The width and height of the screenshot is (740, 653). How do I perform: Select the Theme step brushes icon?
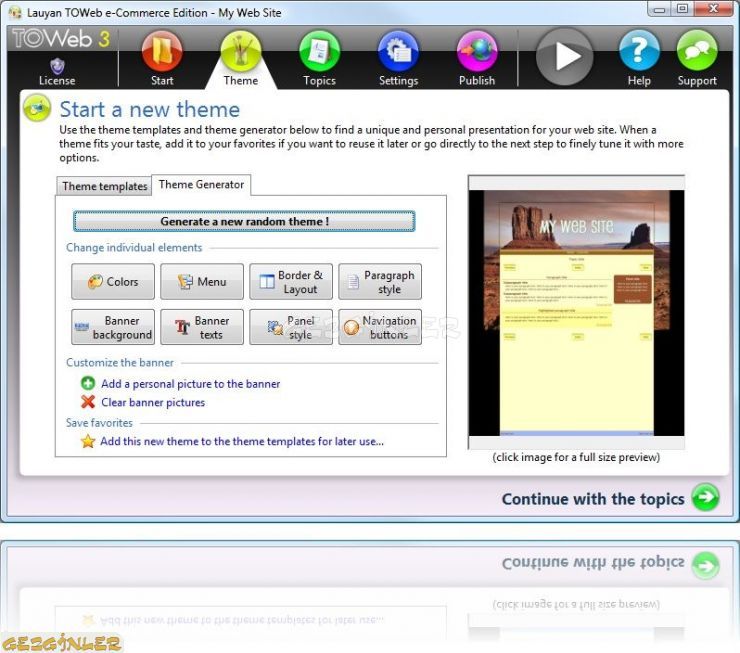pyautogui.click(x=241, y=51)
